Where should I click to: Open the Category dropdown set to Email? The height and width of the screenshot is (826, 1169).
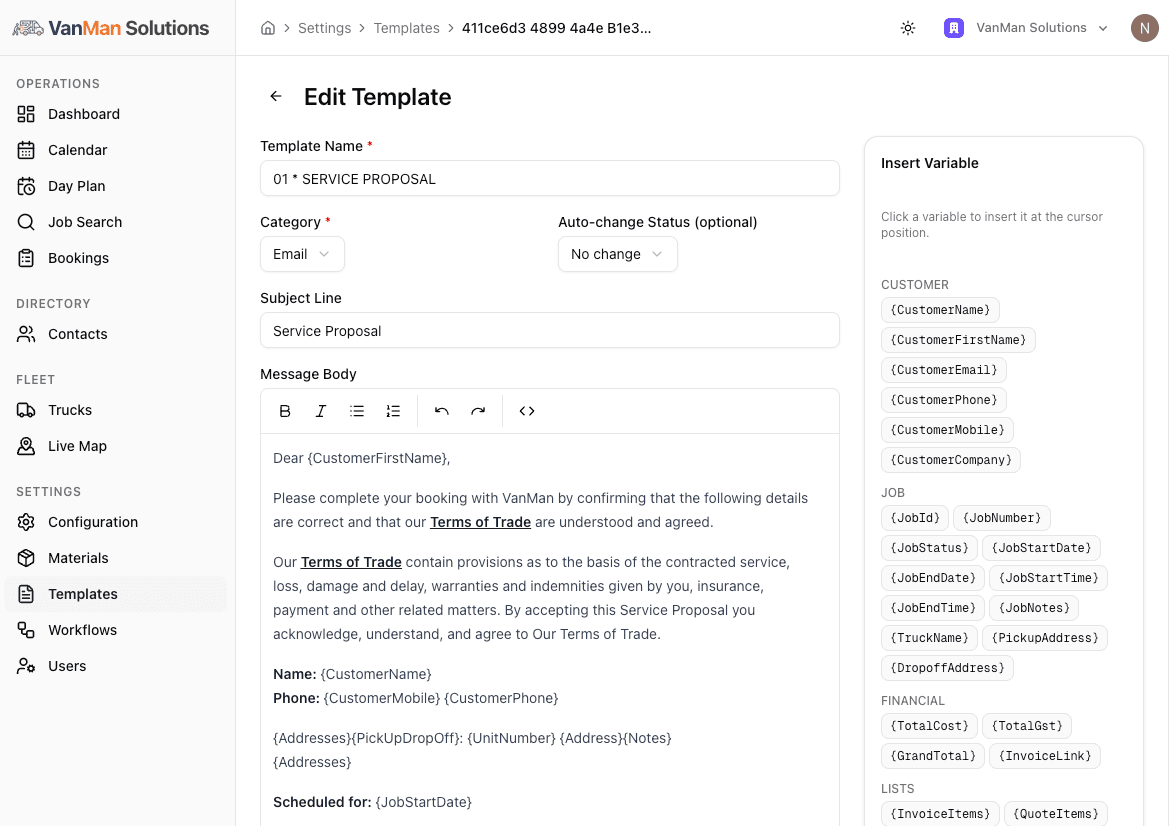(302, 254)
